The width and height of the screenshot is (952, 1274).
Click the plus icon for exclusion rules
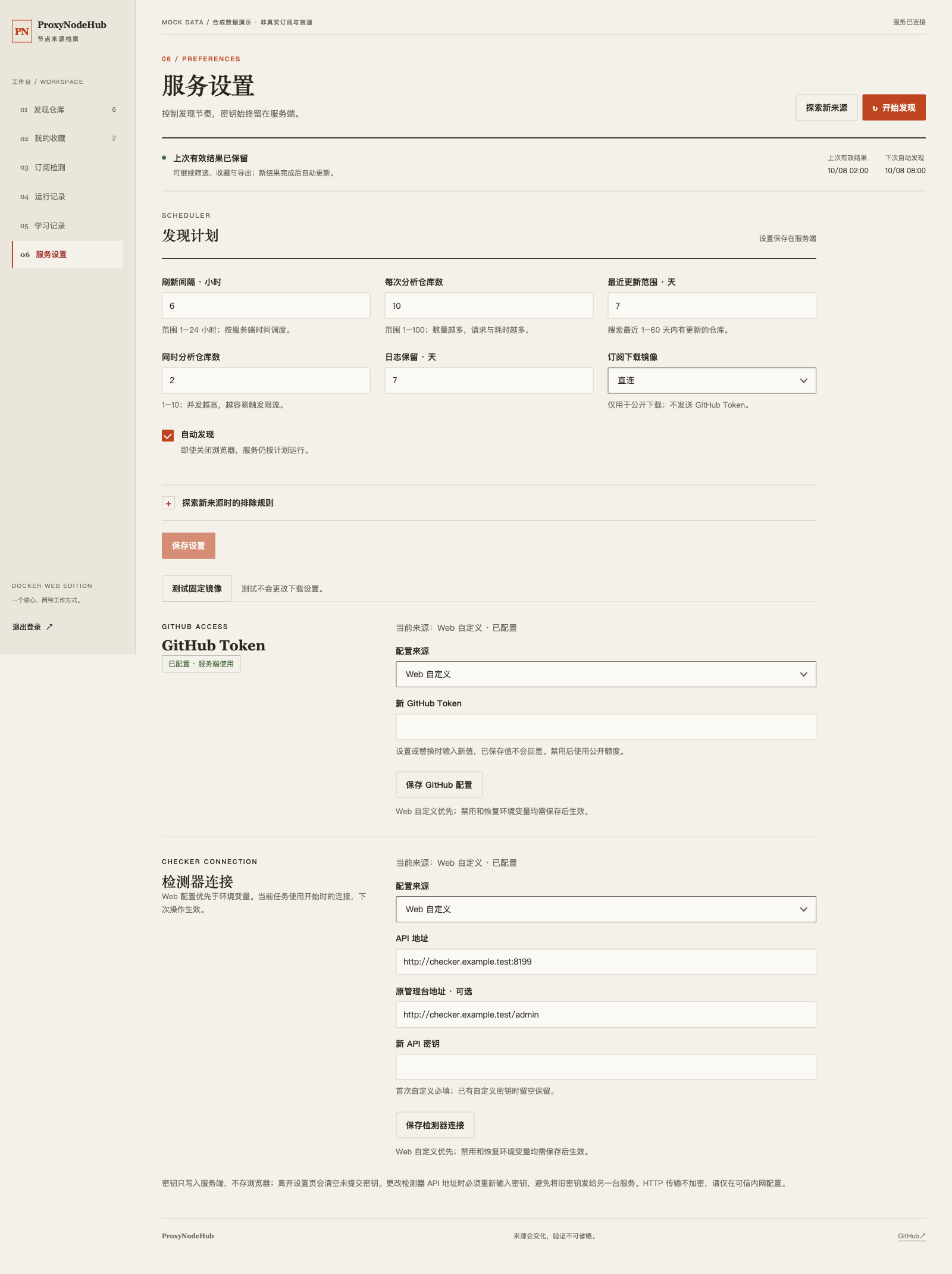(168, 503)
